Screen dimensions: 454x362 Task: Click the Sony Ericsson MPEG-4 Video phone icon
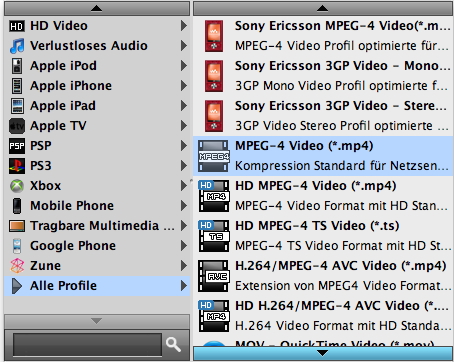click(214, 36)
